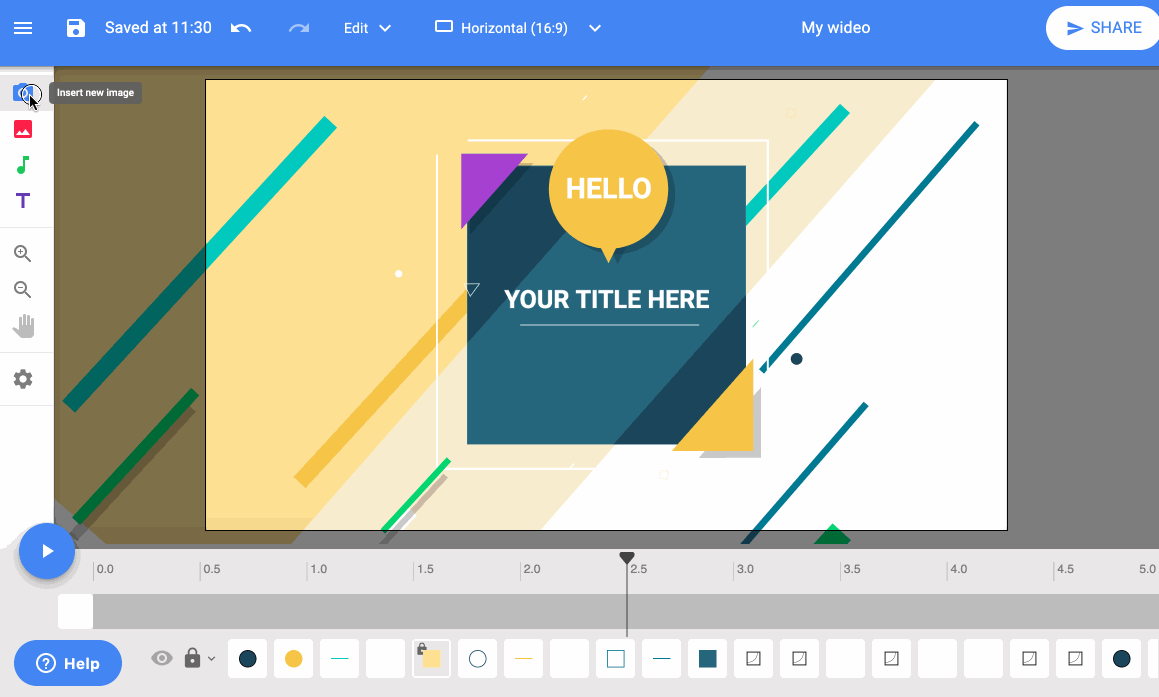Click the Saved at 11:30 status text

pyautogui.click(x=158, y=28)
